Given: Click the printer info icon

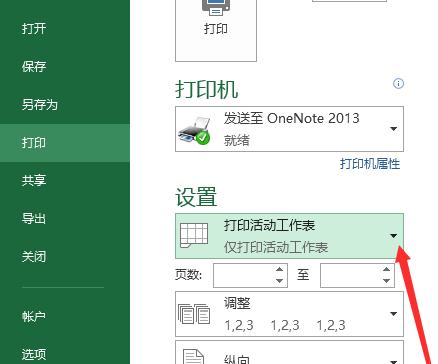Looking at the screenshot, I should (398, 83).
